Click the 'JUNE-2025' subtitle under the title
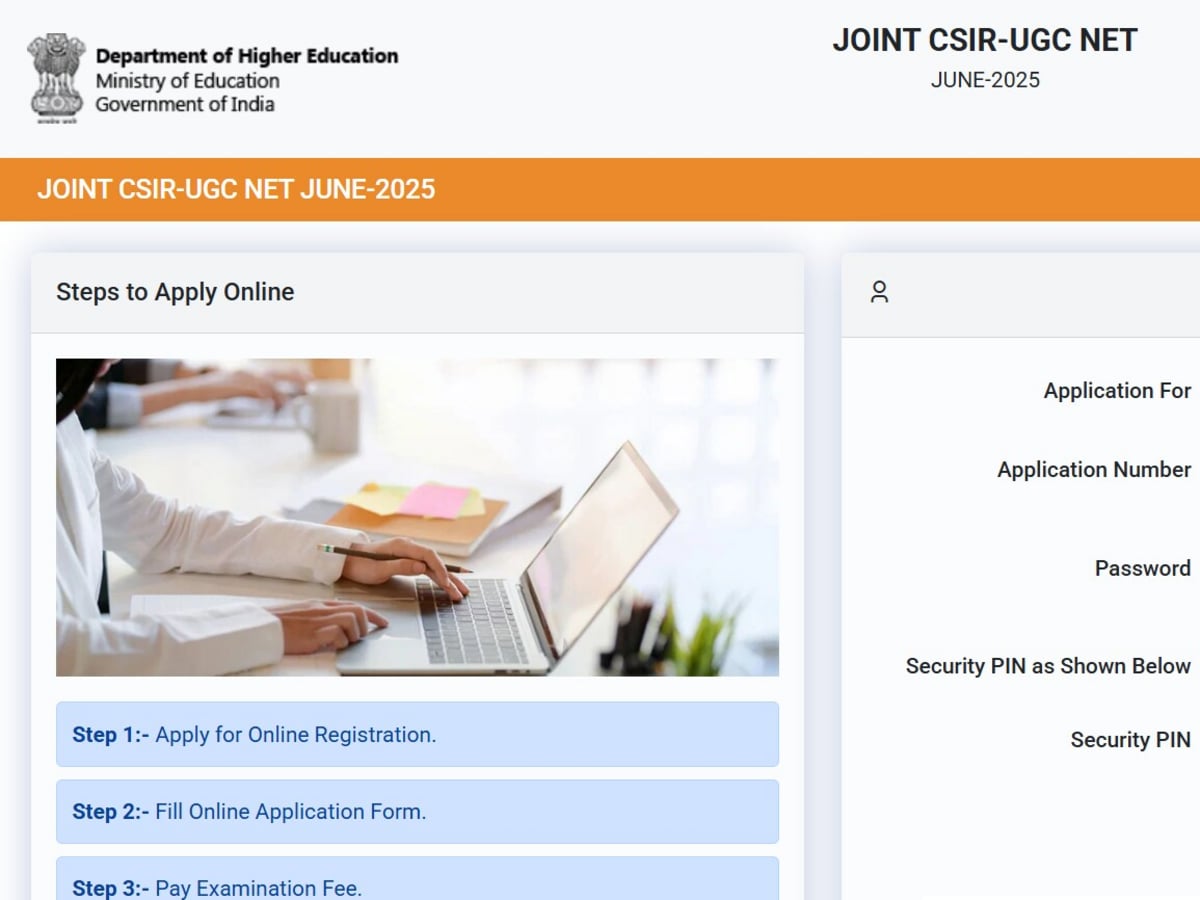 point(985,80)
